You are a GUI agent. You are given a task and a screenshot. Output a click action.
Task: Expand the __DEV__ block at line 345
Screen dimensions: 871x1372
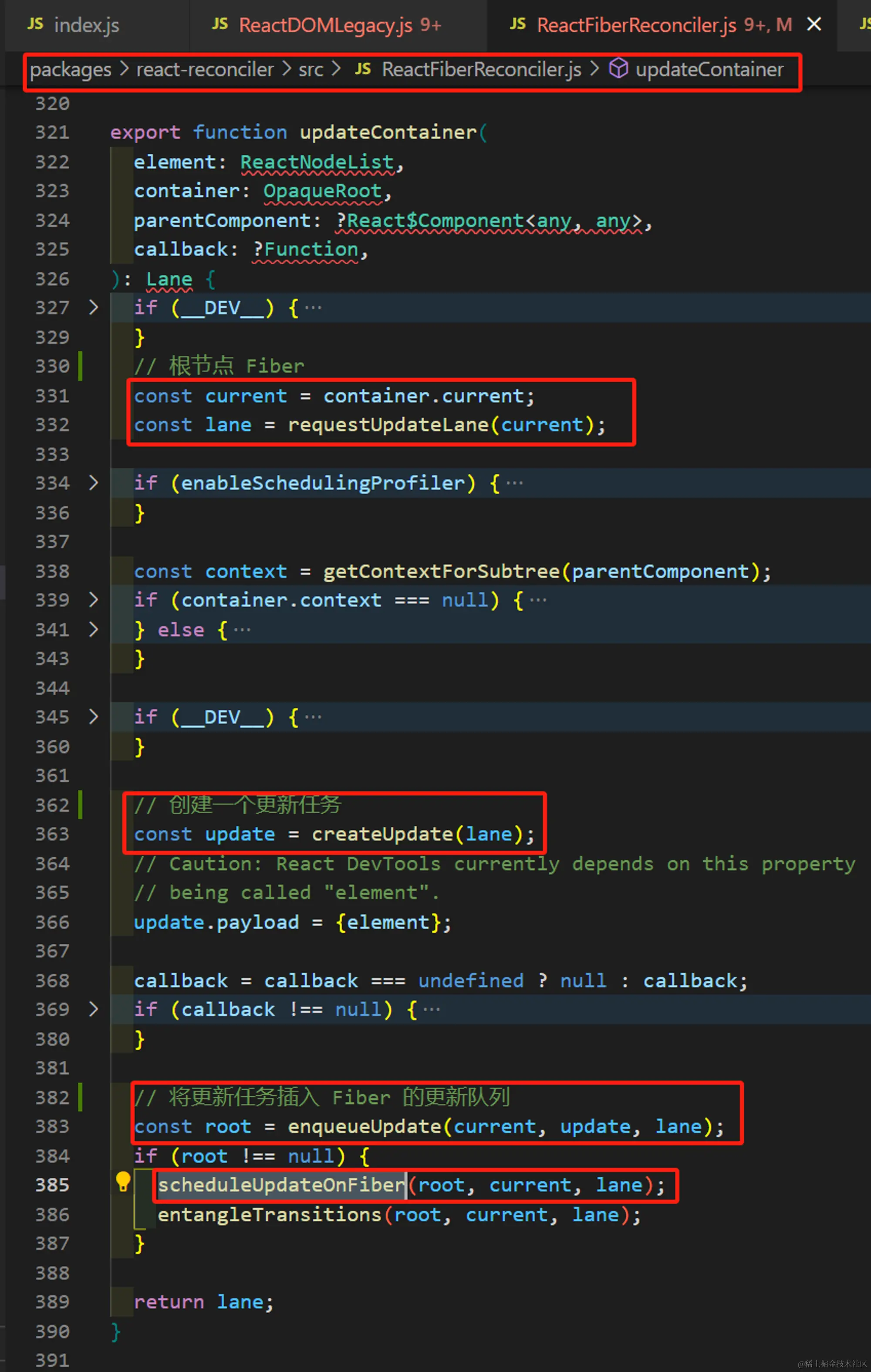(x=94, y=717)
